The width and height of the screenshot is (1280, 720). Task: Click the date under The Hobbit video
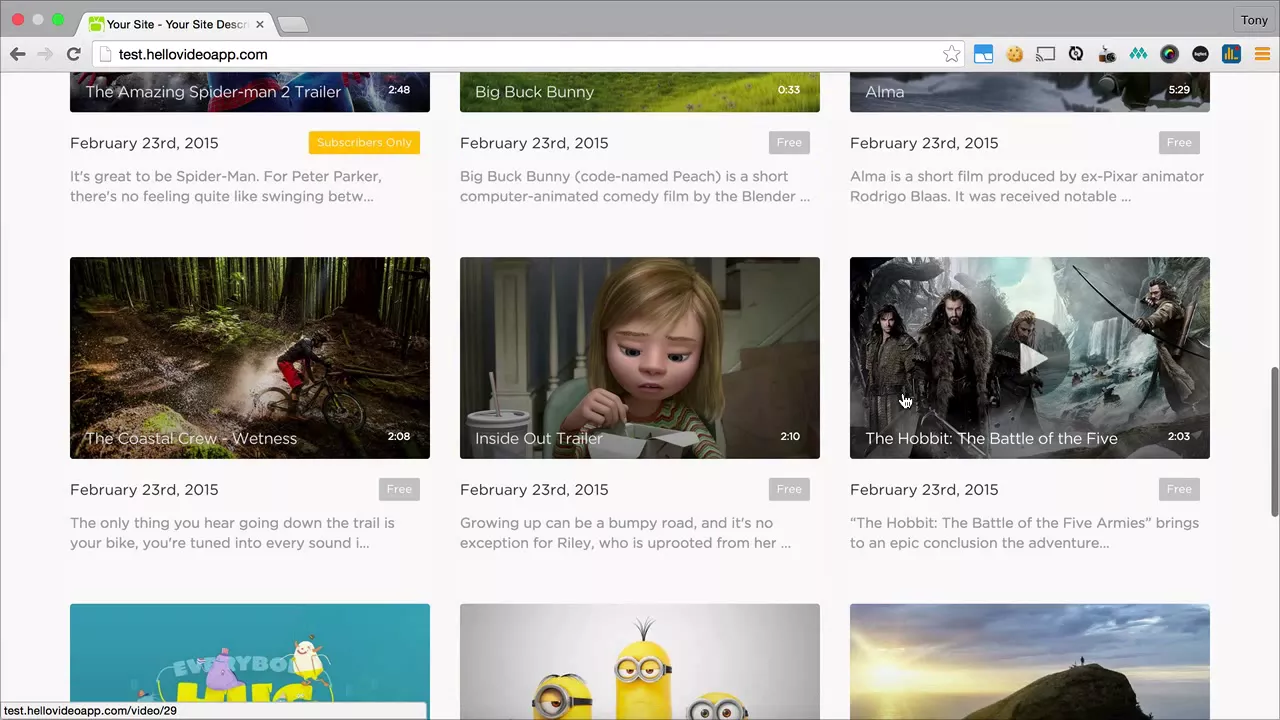coord(924,490)
